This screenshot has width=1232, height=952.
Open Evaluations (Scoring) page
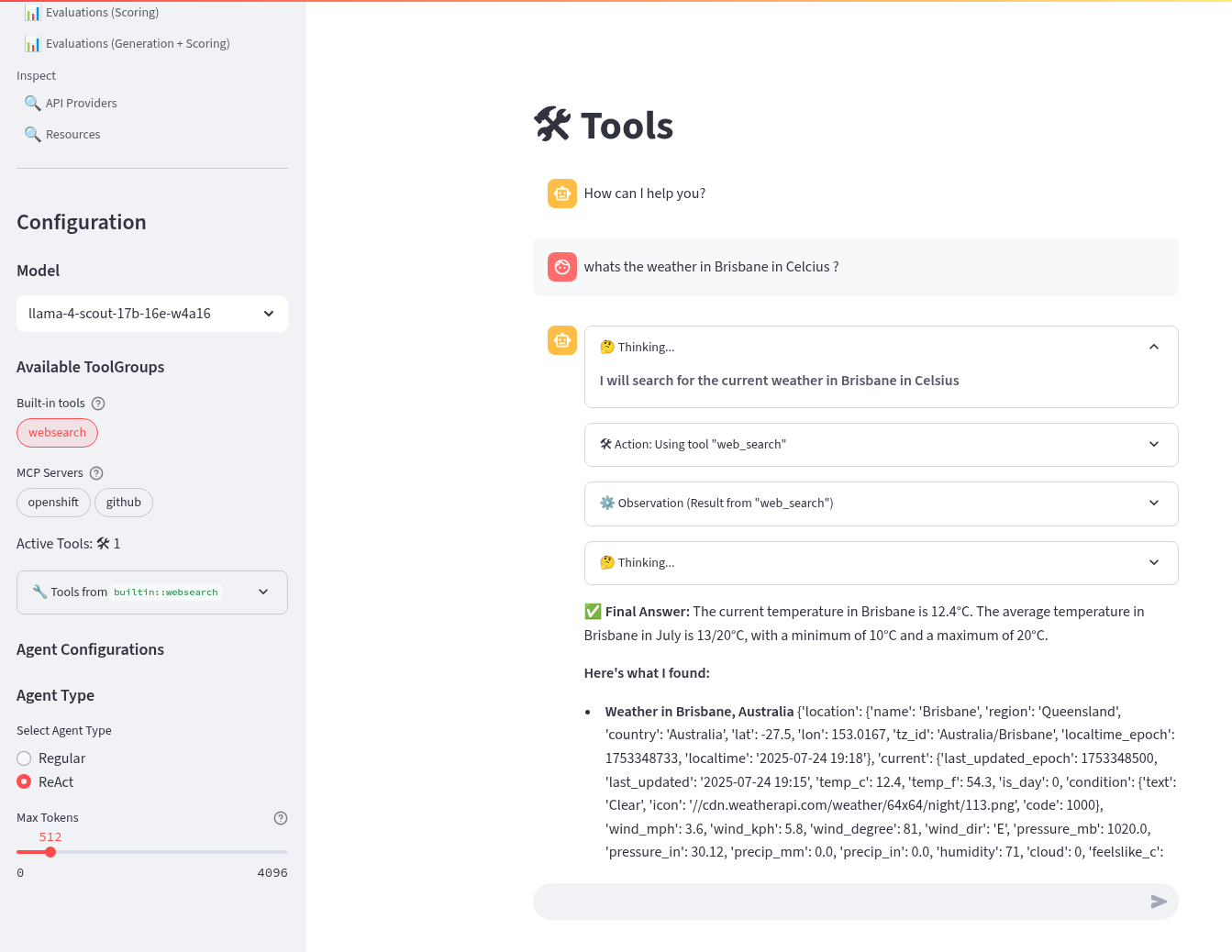tap(102, 13)
